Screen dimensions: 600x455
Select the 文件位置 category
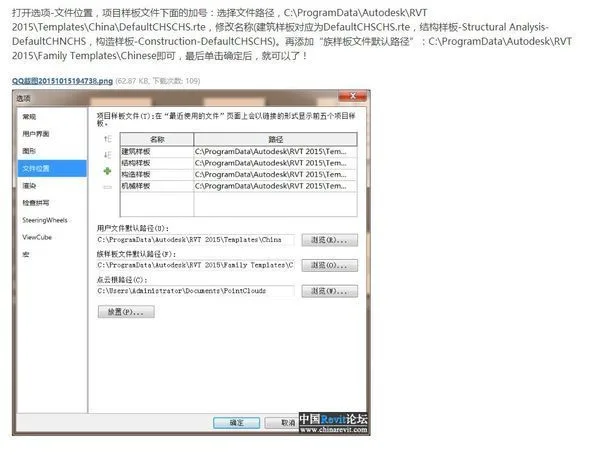tap(52, 168)
